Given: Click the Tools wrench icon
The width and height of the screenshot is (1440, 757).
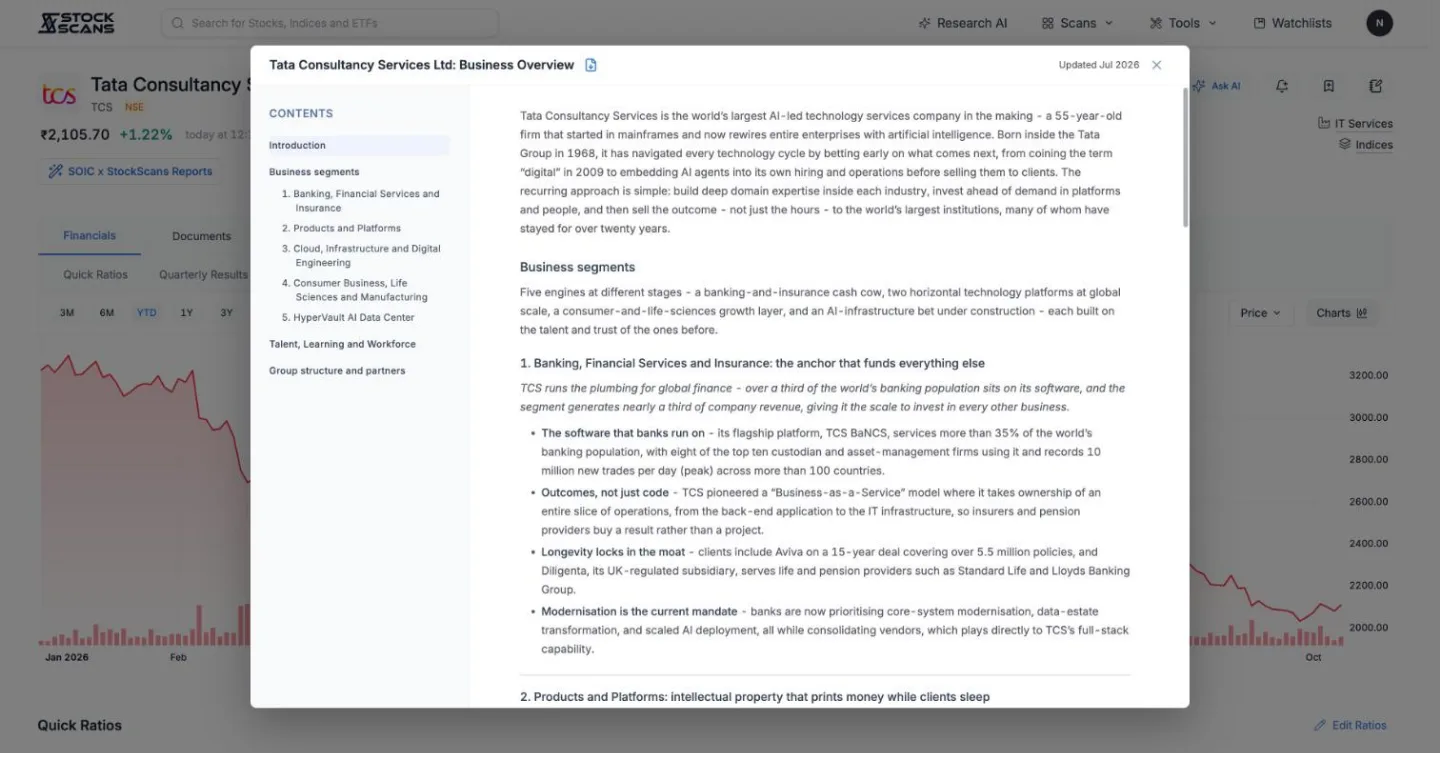Looking at the screenshot, I should (1156, 23).
